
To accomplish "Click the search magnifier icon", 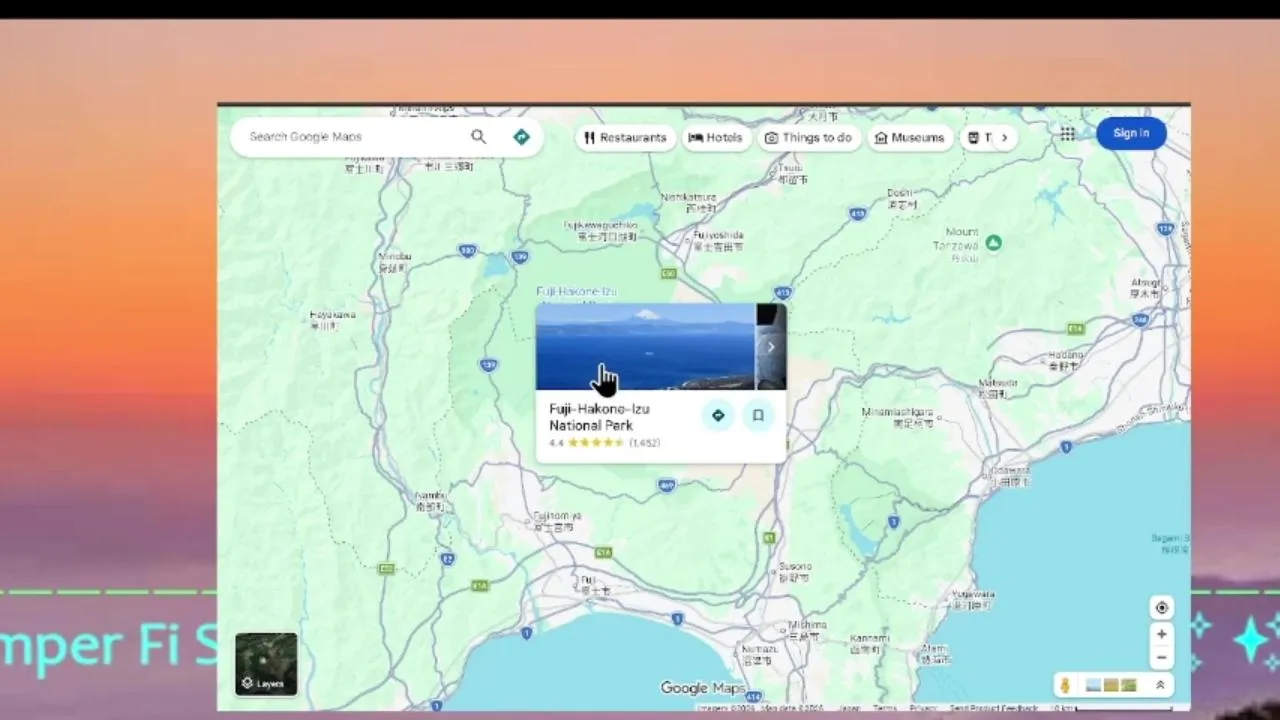I will (478, 137).
